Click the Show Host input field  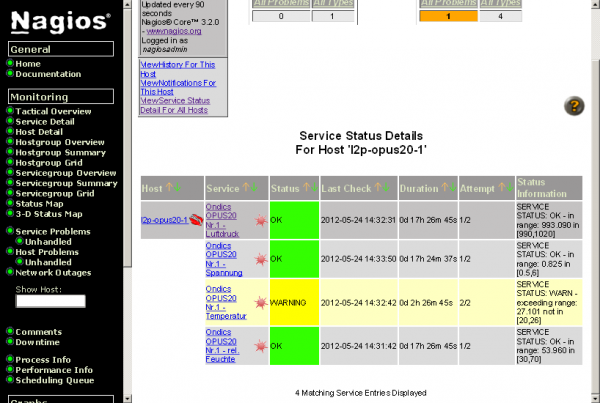click(x=50, y=301)
